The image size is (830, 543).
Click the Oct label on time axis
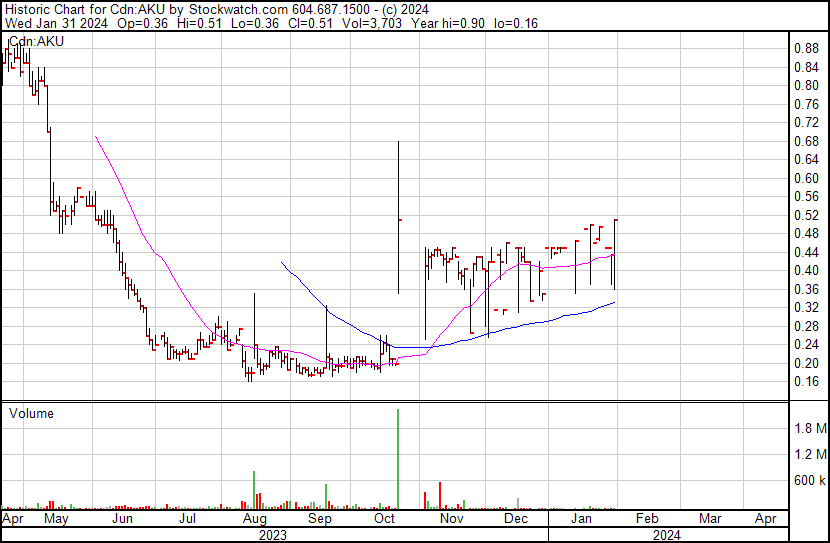(x=384, y=520)
